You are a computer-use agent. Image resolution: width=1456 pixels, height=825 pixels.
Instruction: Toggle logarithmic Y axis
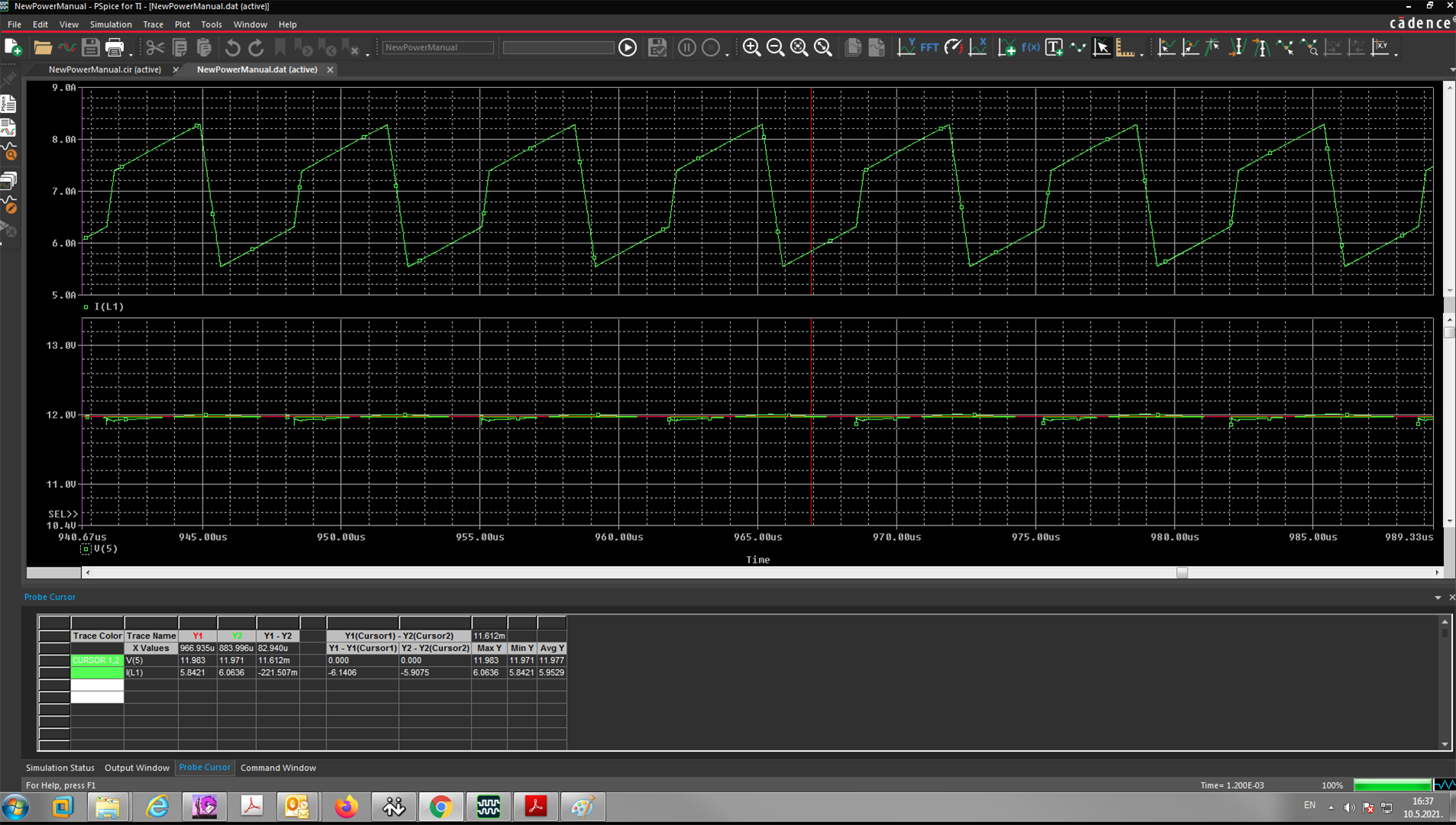pos(906,47)
